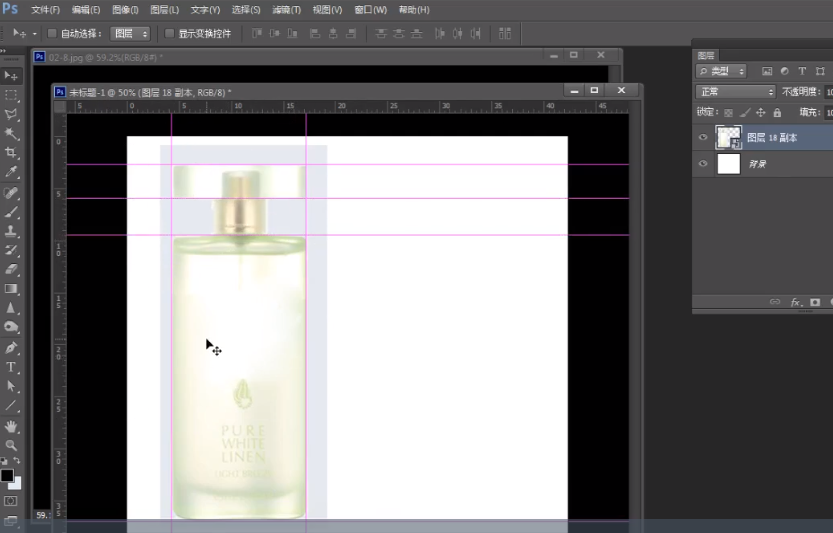Select the Sharpen/Blur tool
This screenshot has height=533, width=833.
[x=11, y=308]
